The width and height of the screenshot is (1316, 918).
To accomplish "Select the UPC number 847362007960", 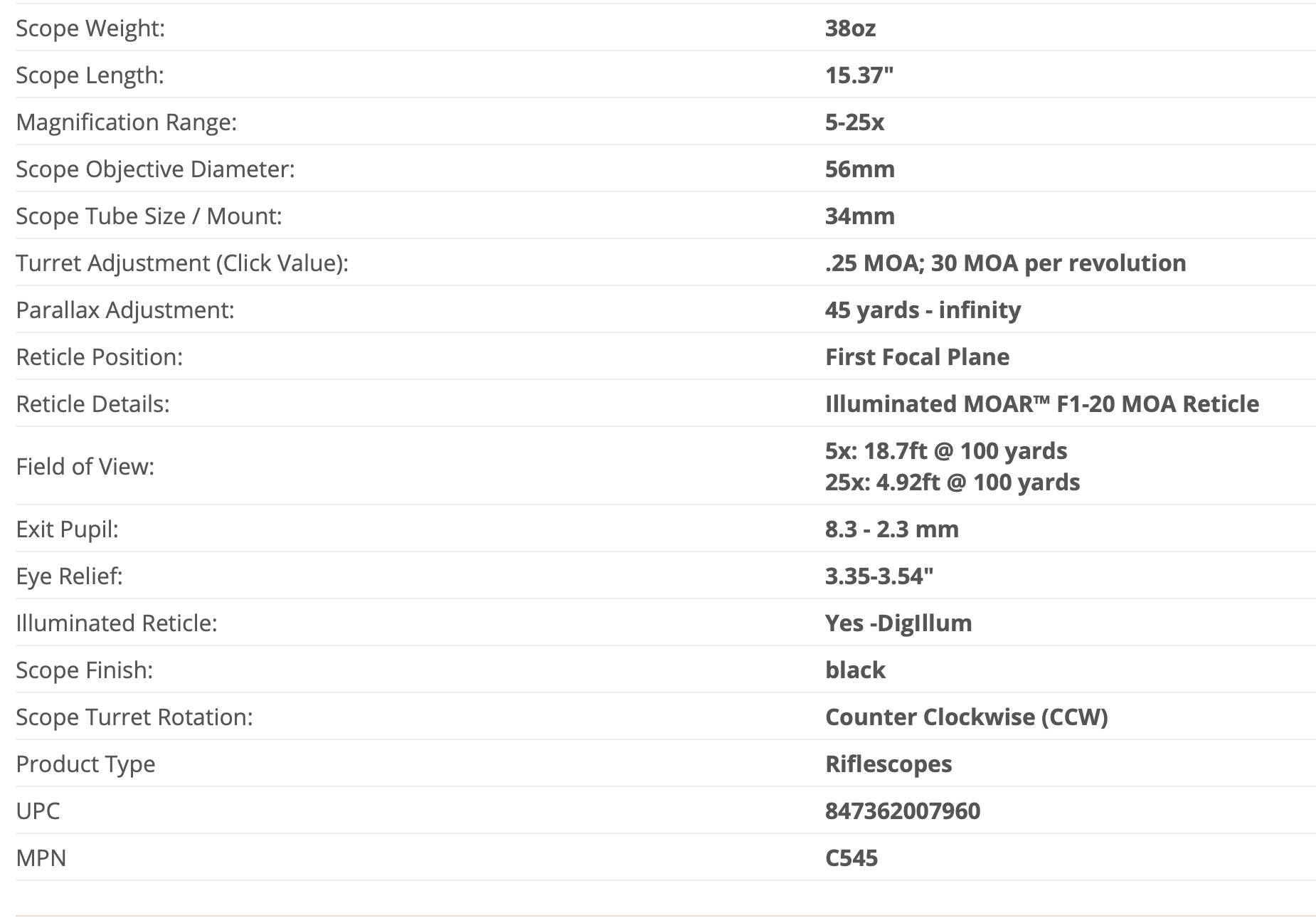I will [902, 811].
